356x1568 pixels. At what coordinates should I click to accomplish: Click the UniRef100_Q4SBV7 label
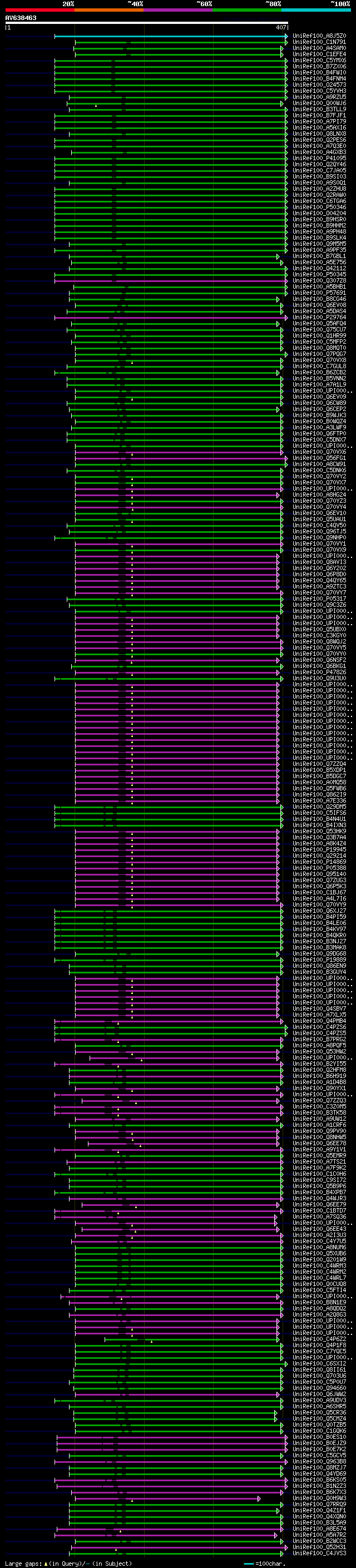click(x=319, y=1008)
